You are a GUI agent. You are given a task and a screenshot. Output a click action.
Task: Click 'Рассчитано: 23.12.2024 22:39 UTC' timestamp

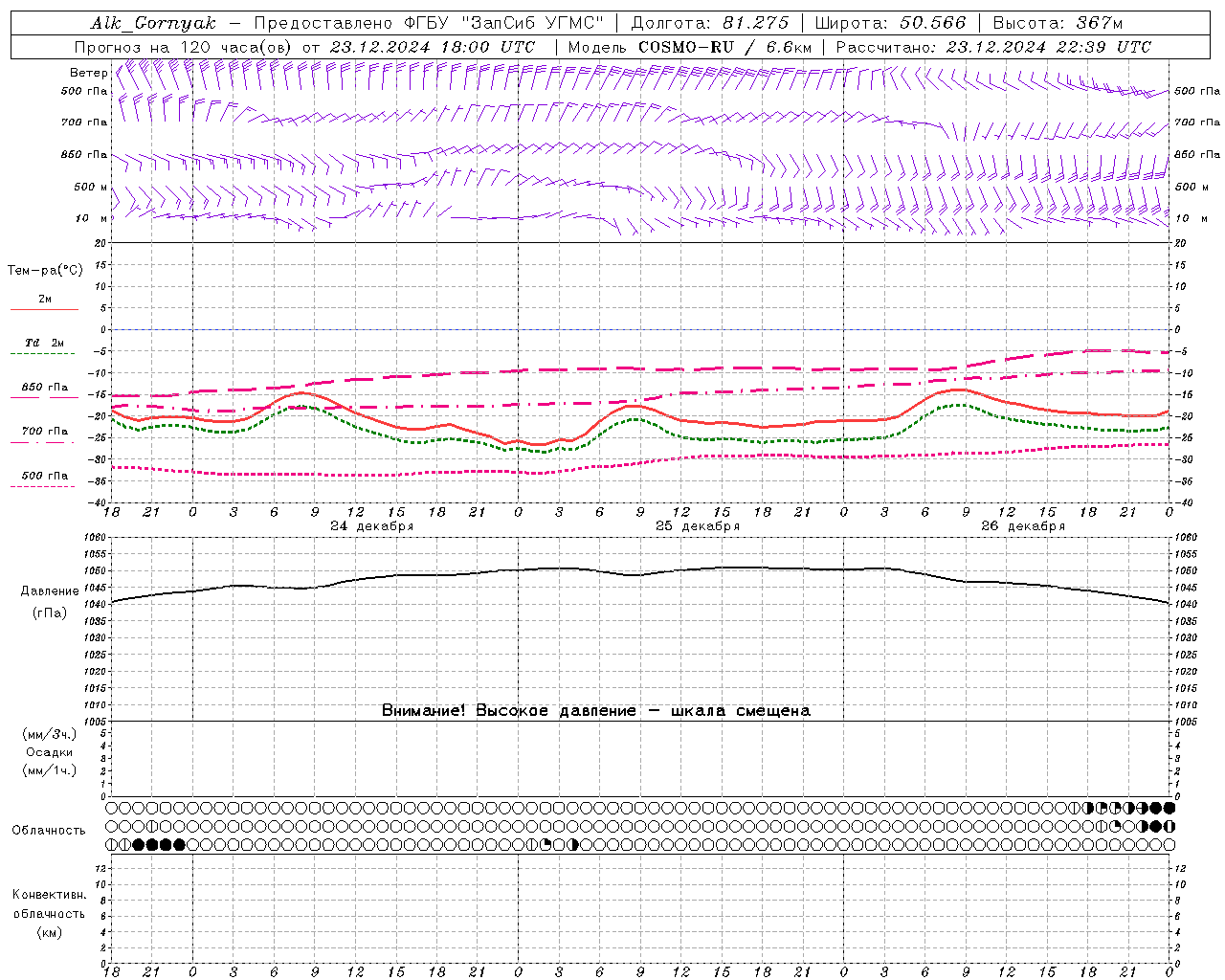pos(993,47)
